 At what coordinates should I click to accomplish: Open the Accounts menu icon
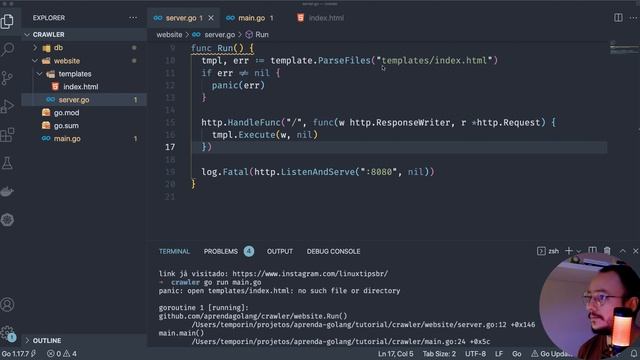click(7, 304)
